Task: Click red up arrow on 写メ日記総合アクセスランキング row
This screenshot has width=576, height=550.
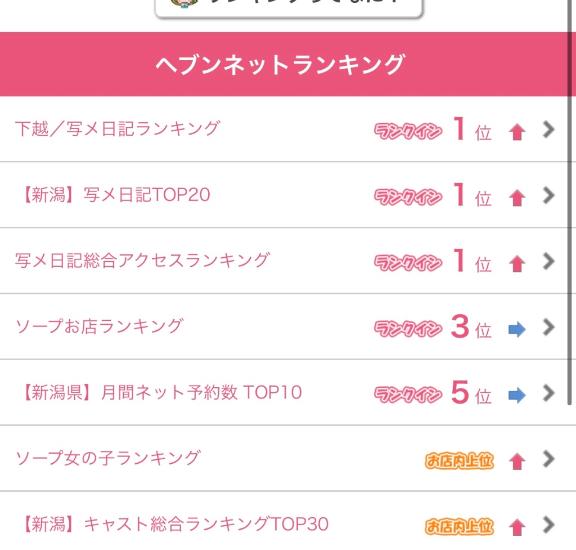Action: pos(517,263)
